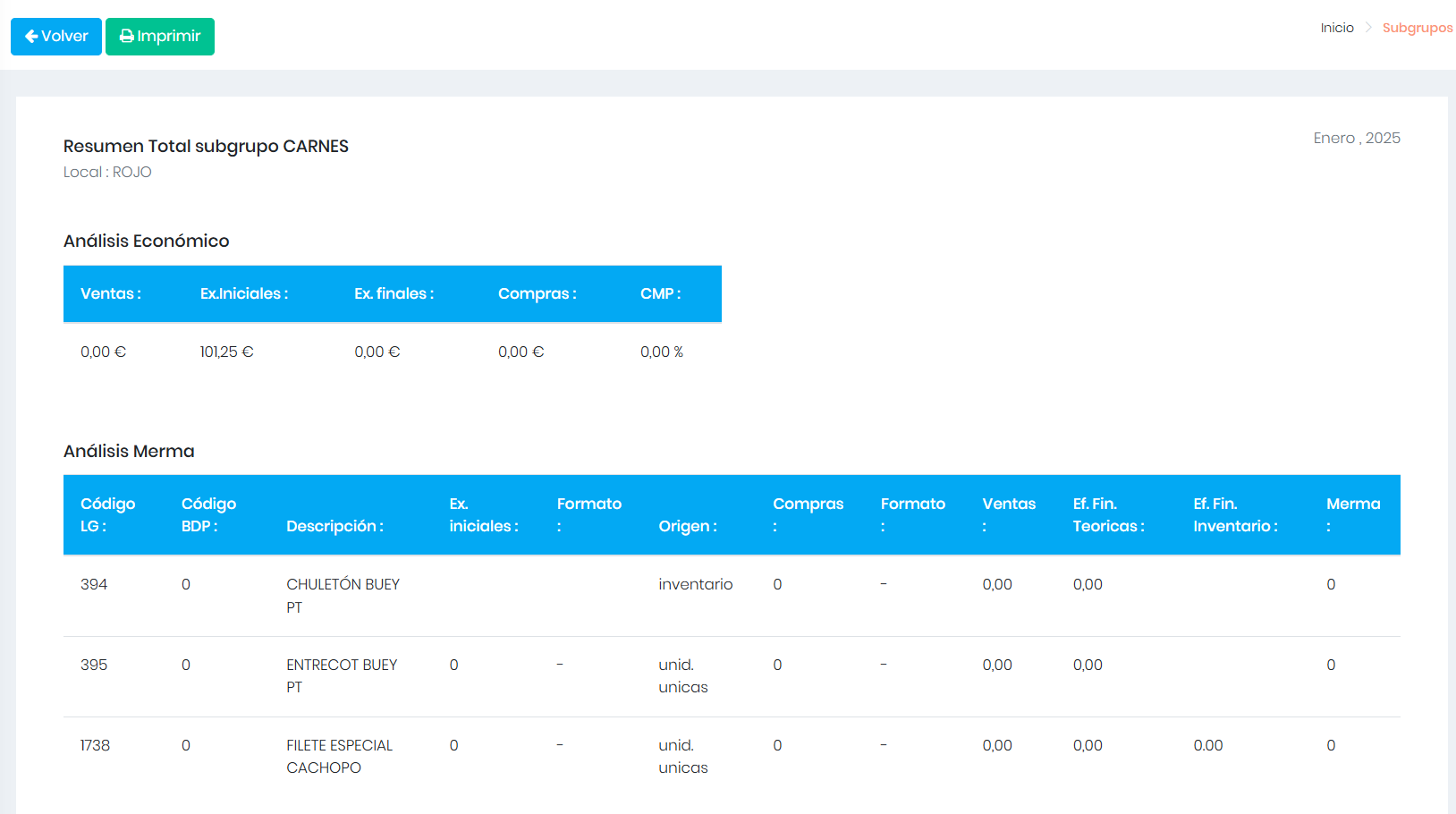Viewport: 1456px width, 814px height.
Task: Click the unid. unicas cell in row 395
Action: (683, 676)
